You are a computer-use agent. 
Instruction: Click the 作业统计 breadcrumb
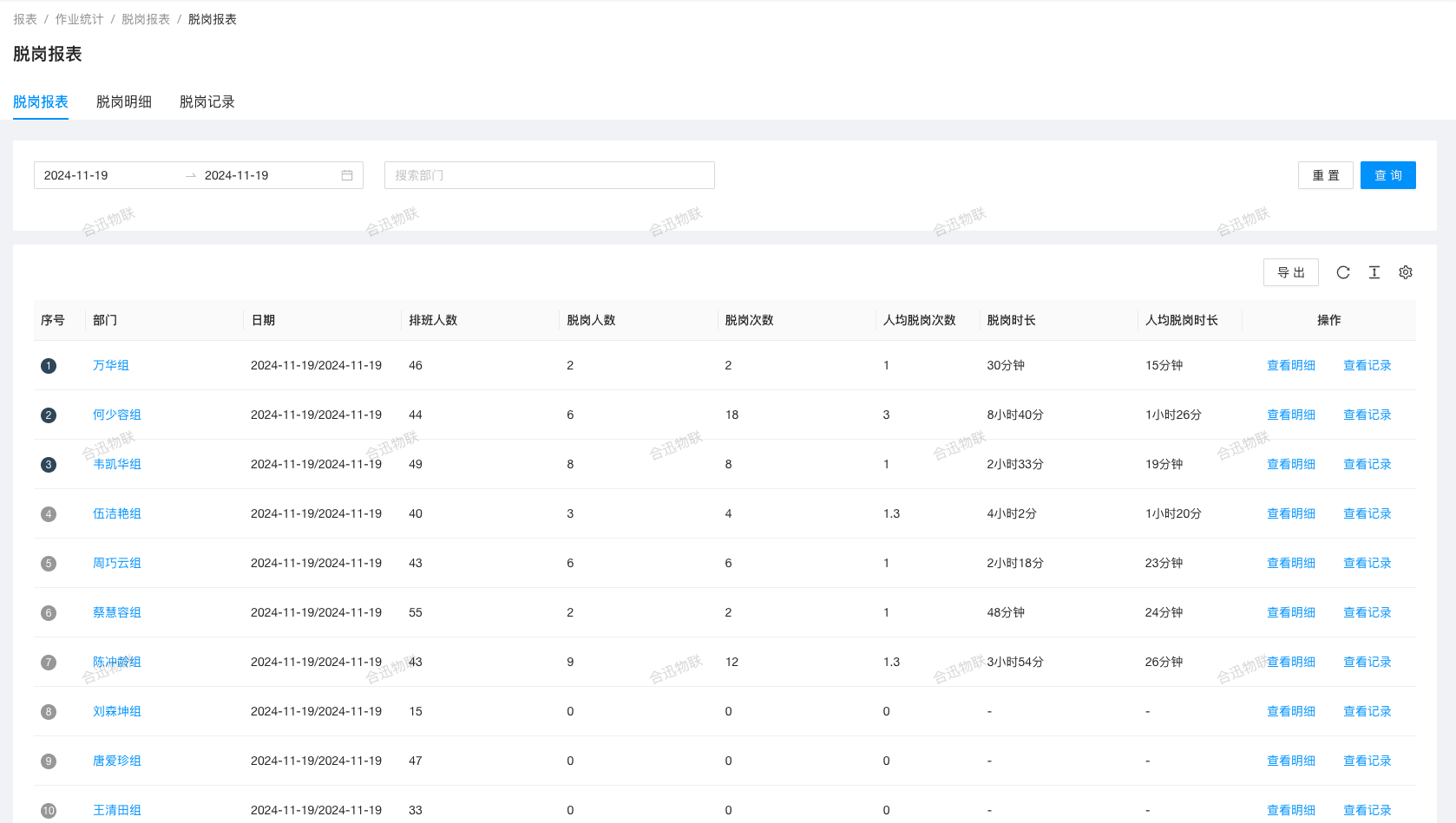[79, 19]
